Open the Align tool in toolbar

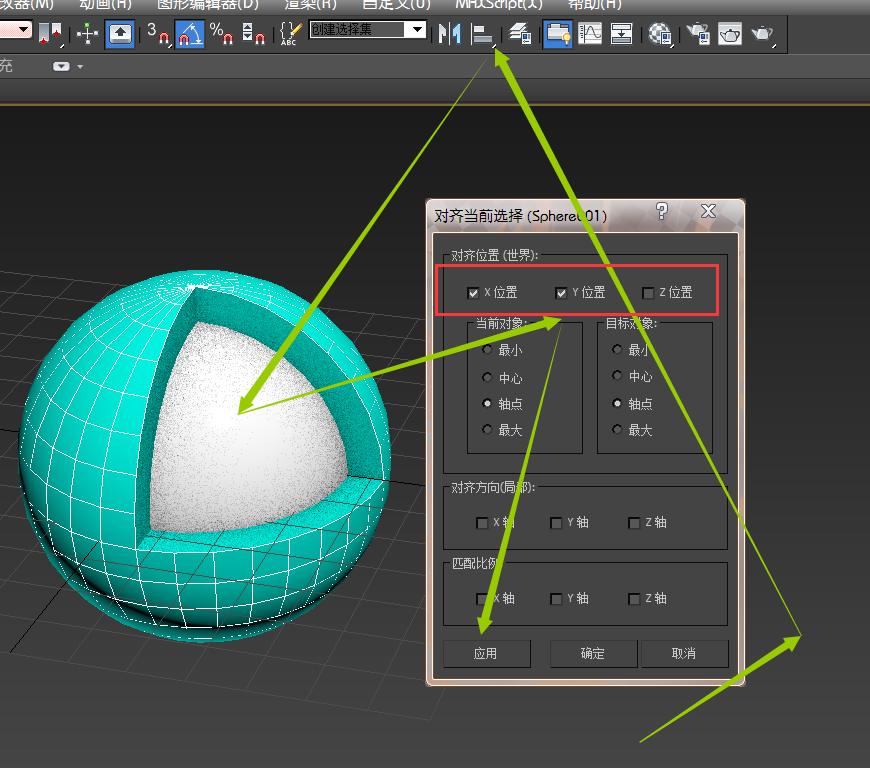tap(482, 34)
